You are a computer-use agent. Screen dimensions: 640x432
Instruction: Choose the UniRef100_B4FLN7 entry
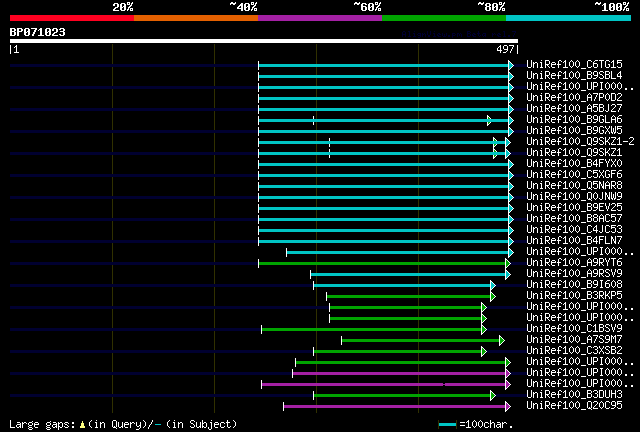coord(574,240)
